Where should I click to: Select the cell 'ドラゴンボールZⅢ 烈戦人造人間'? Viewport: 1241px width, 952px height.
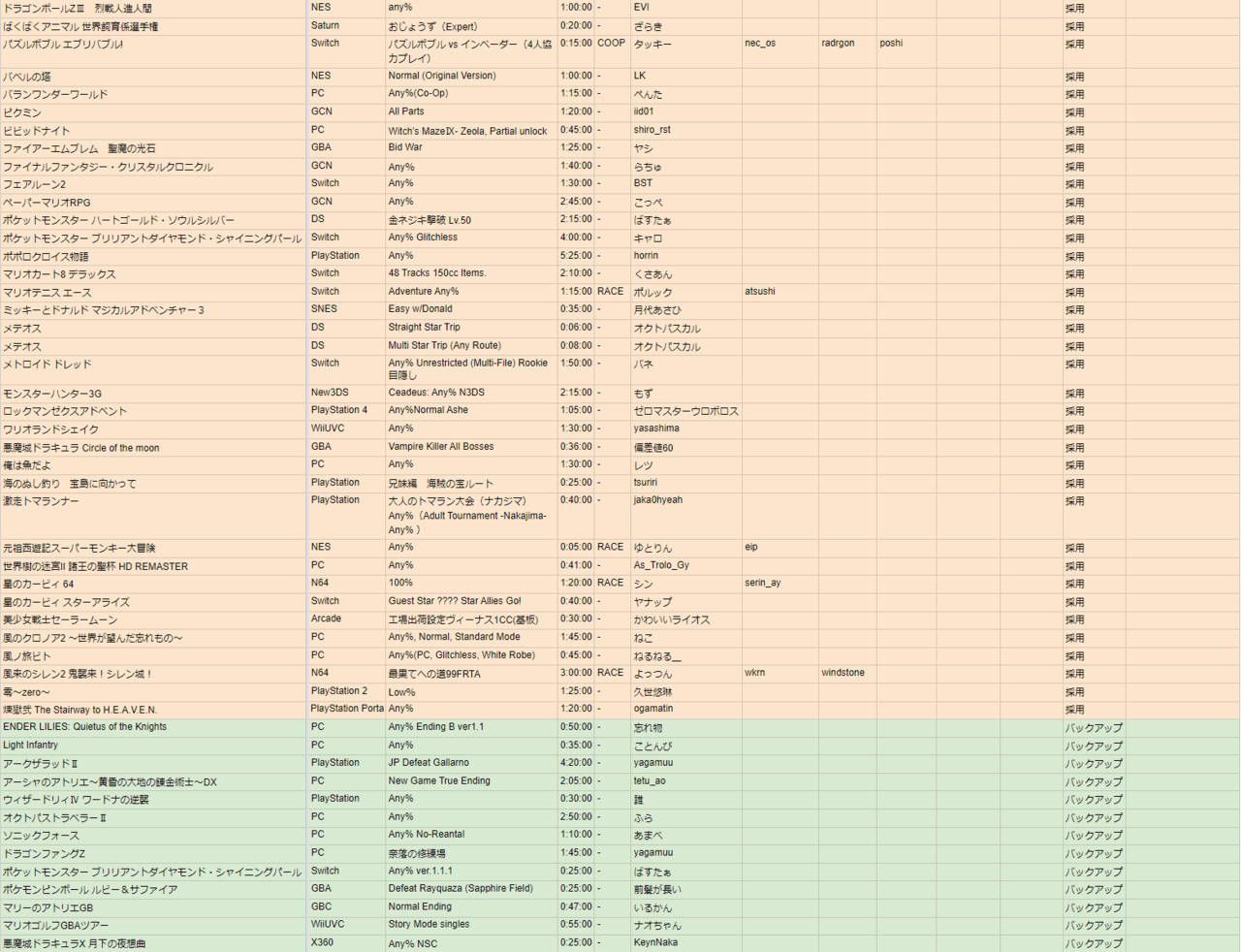[x=153, y=8]
